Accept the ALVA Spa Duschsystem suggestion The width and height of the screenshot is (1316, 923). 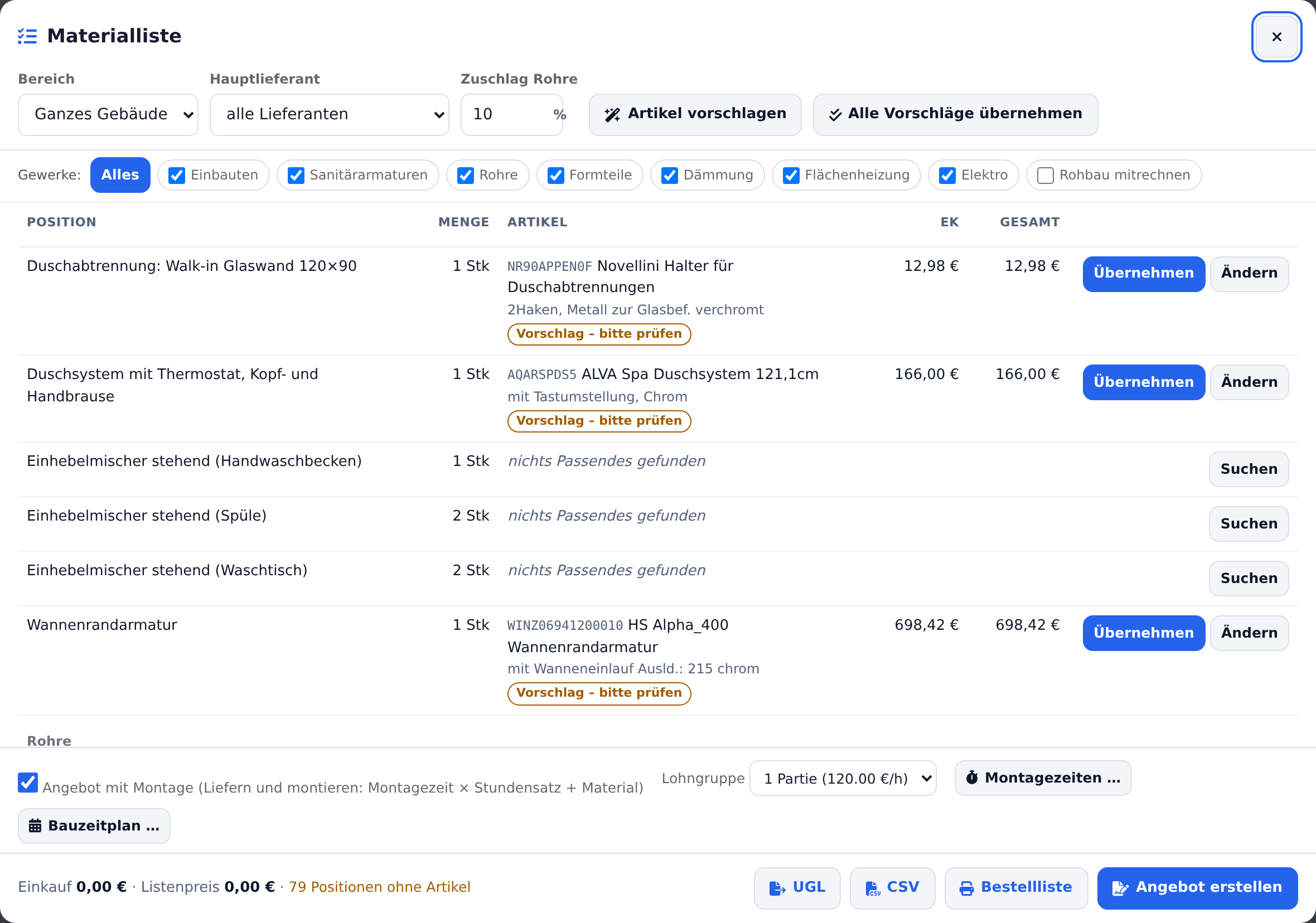point(1143,382)
